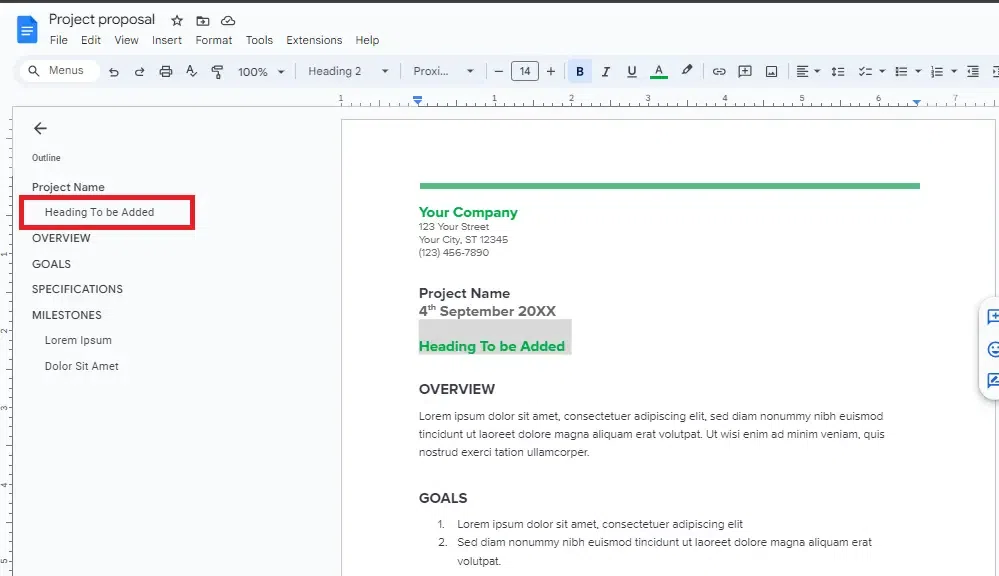Screen dimensions: 999x576
Task: Jump to Project Name in outline
Action: pyautogui.click(x=68, y=187)
